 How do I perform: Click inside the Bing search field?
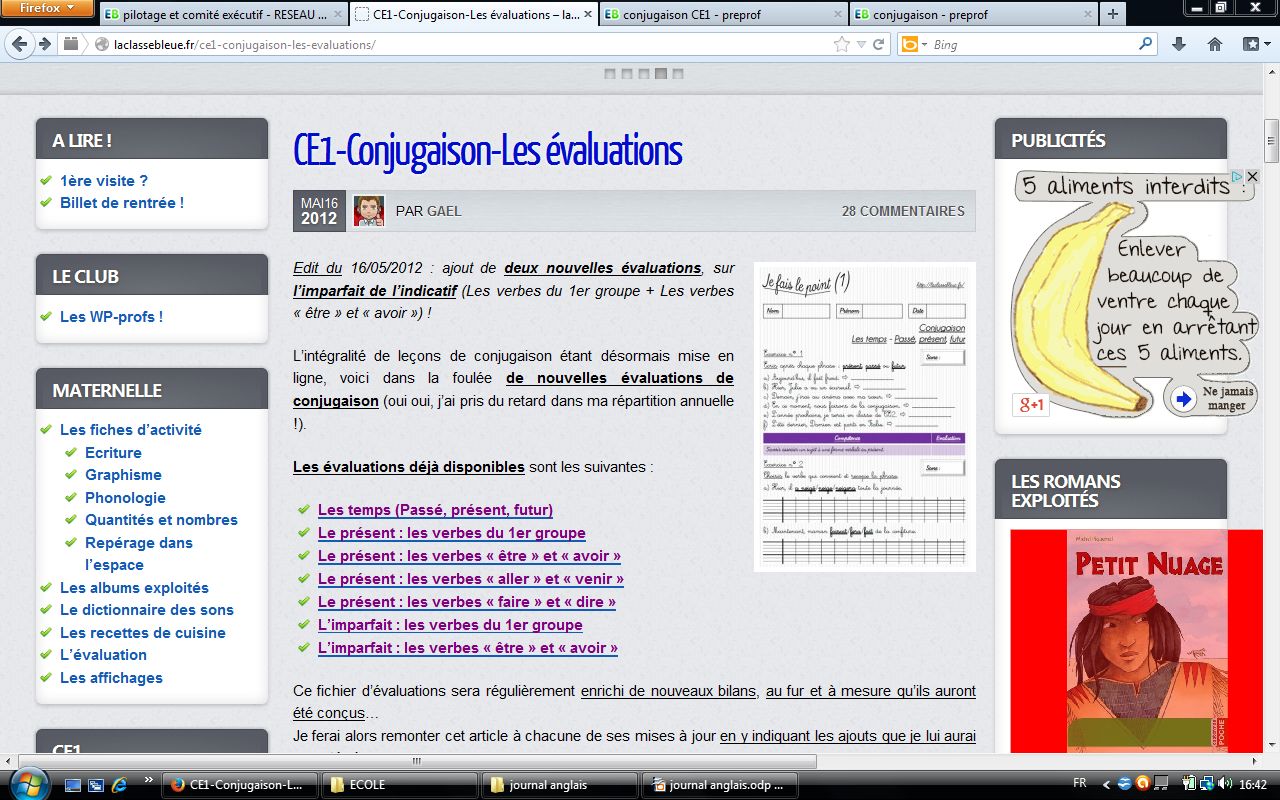[1033, 45]
